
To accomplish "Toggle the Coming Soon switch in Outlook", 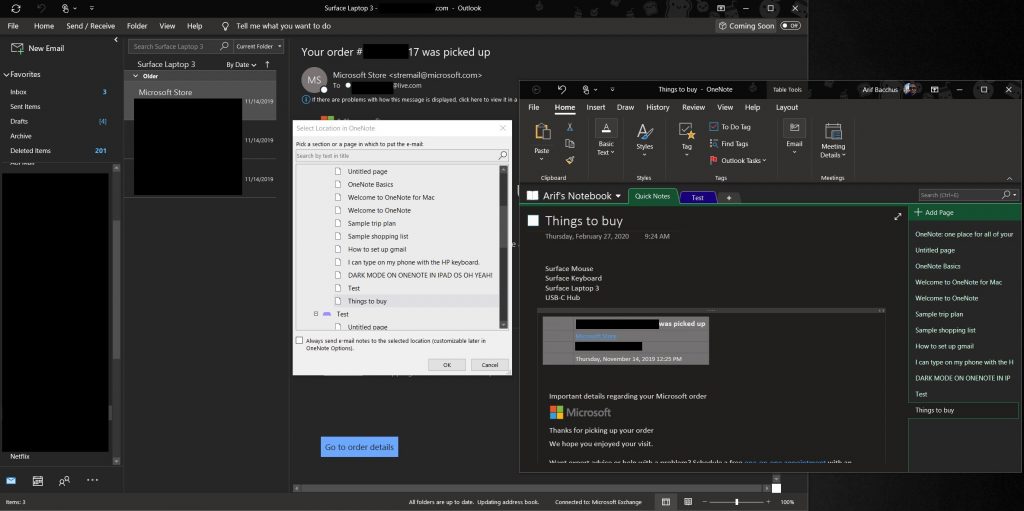I will pyautogui.click(x=790, y=26).
